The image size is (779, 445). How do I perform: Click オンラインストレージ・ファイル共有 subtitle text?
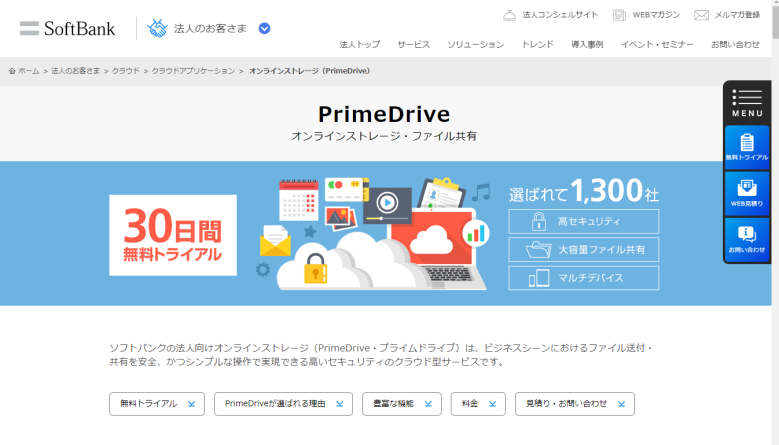tap(384, 136)
